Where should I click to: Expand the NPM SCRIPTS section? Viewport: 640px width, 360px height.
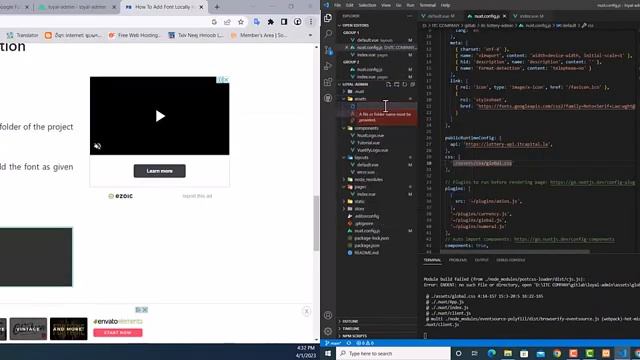pos(353,336)
